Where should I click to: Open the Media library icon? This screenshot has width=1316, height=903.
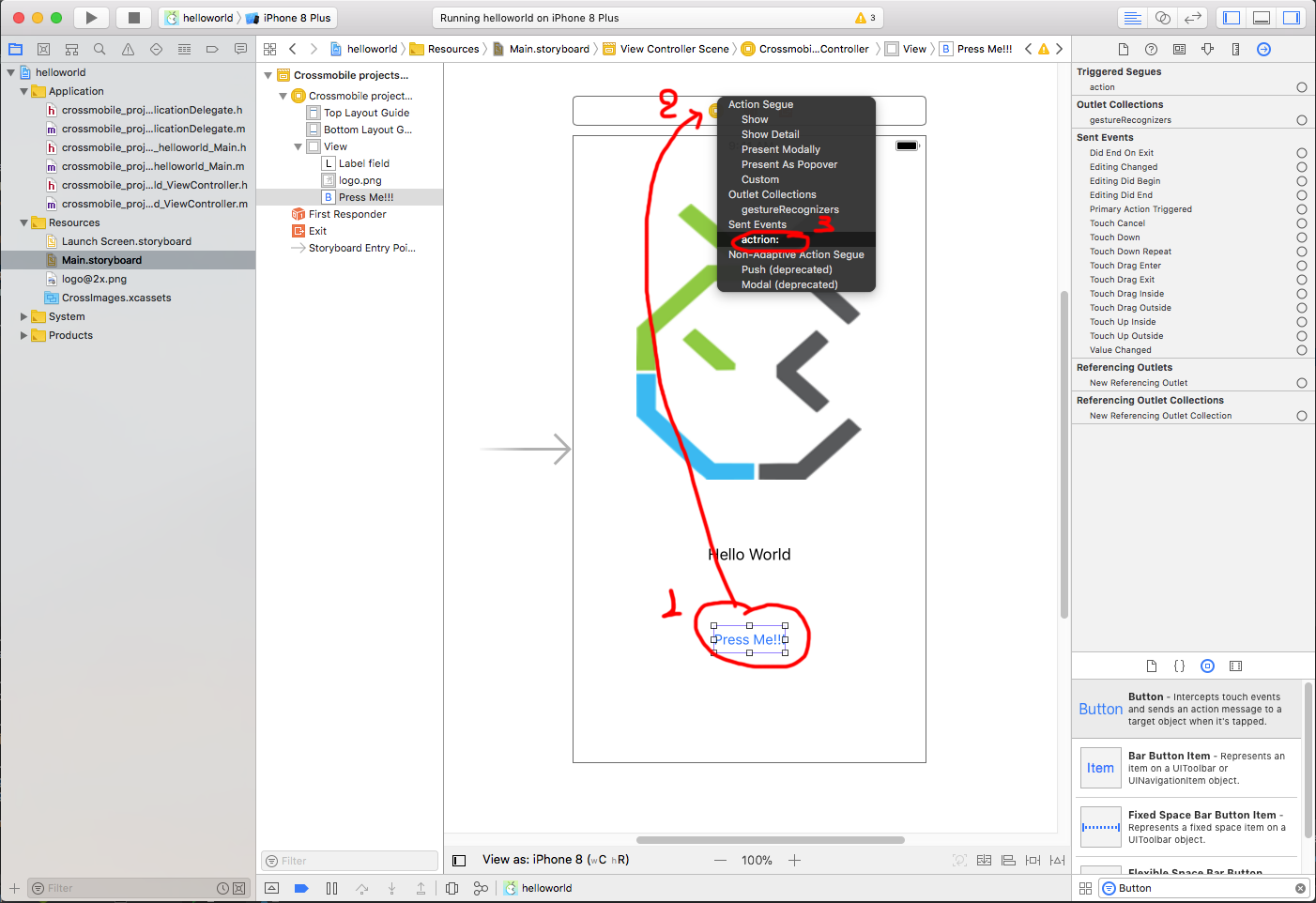coord(1236,666)
